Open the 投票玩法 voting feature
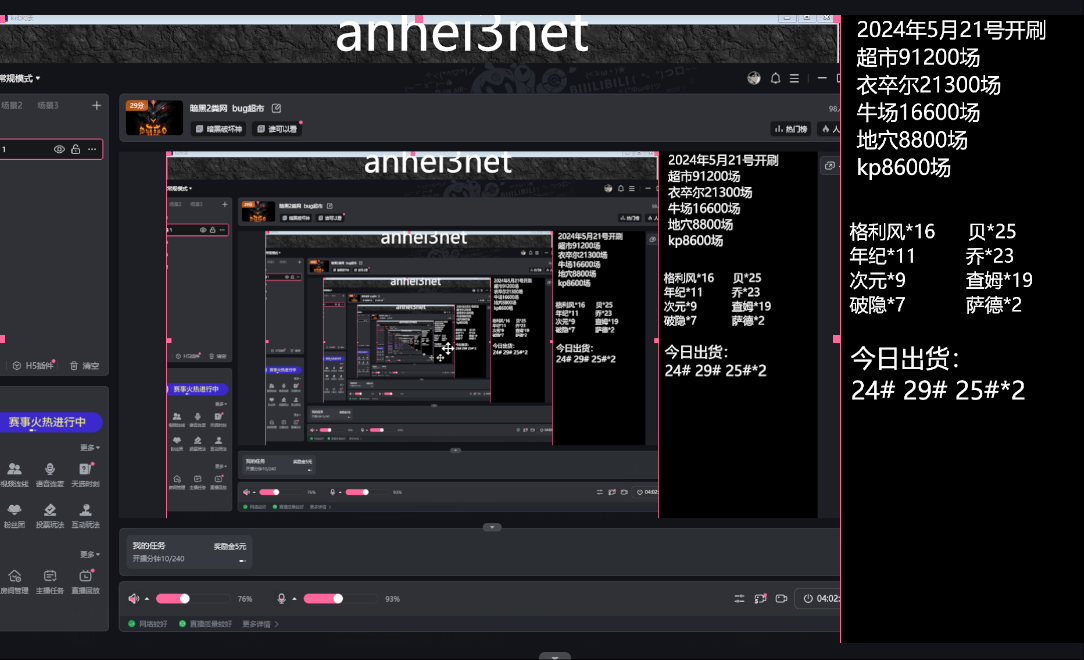 click(x=50, y=516)
